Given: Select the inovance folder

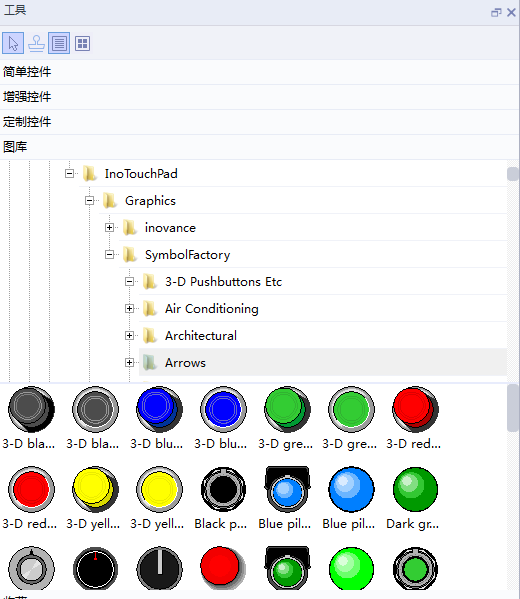Looking at the screenshot, I should (170, 228).
